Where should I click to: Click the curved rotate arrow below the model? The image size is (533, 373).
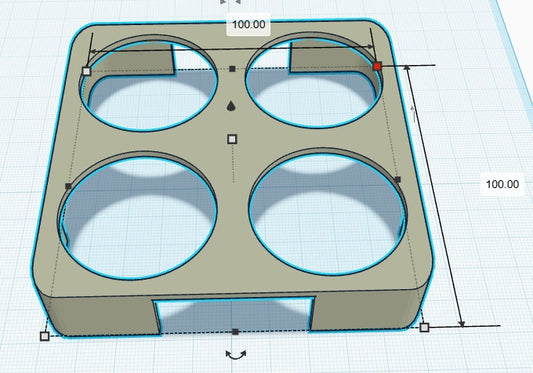pyautogui.click(x=236, y=355)
